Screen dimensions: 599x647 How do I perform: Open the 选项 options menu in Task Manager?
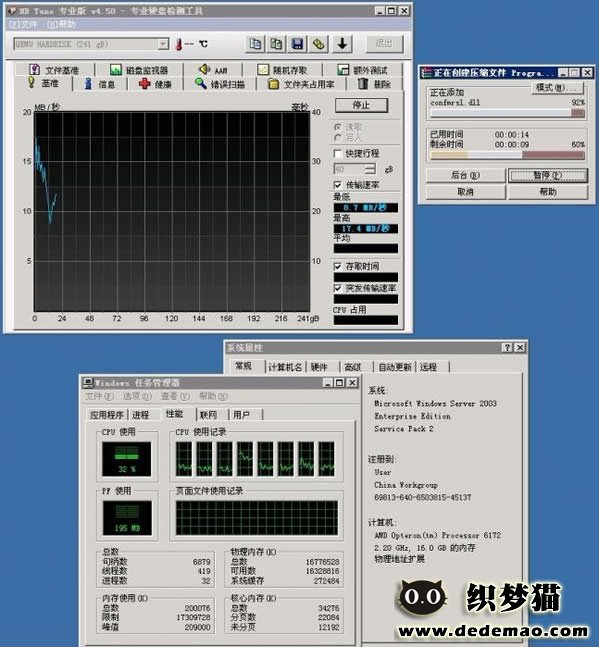pos(137,396)
